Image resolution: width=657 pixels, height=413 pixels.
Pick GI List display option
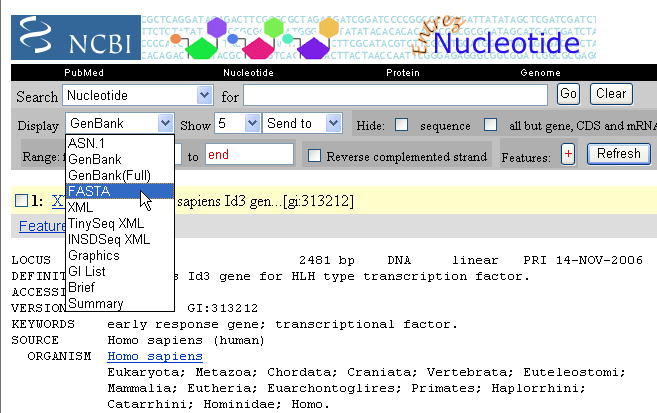coord(119,271)
